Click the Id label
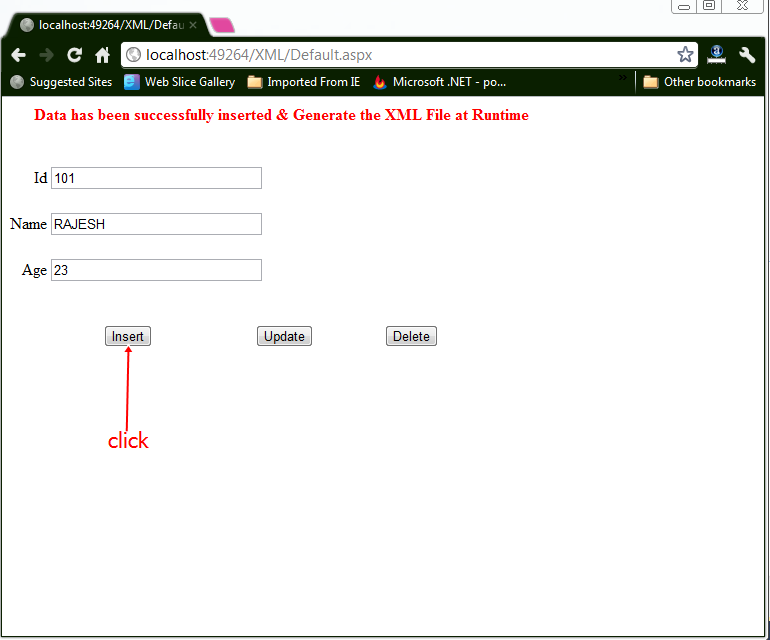Viewport: 770px width, 640px height. tap(40, 178)
